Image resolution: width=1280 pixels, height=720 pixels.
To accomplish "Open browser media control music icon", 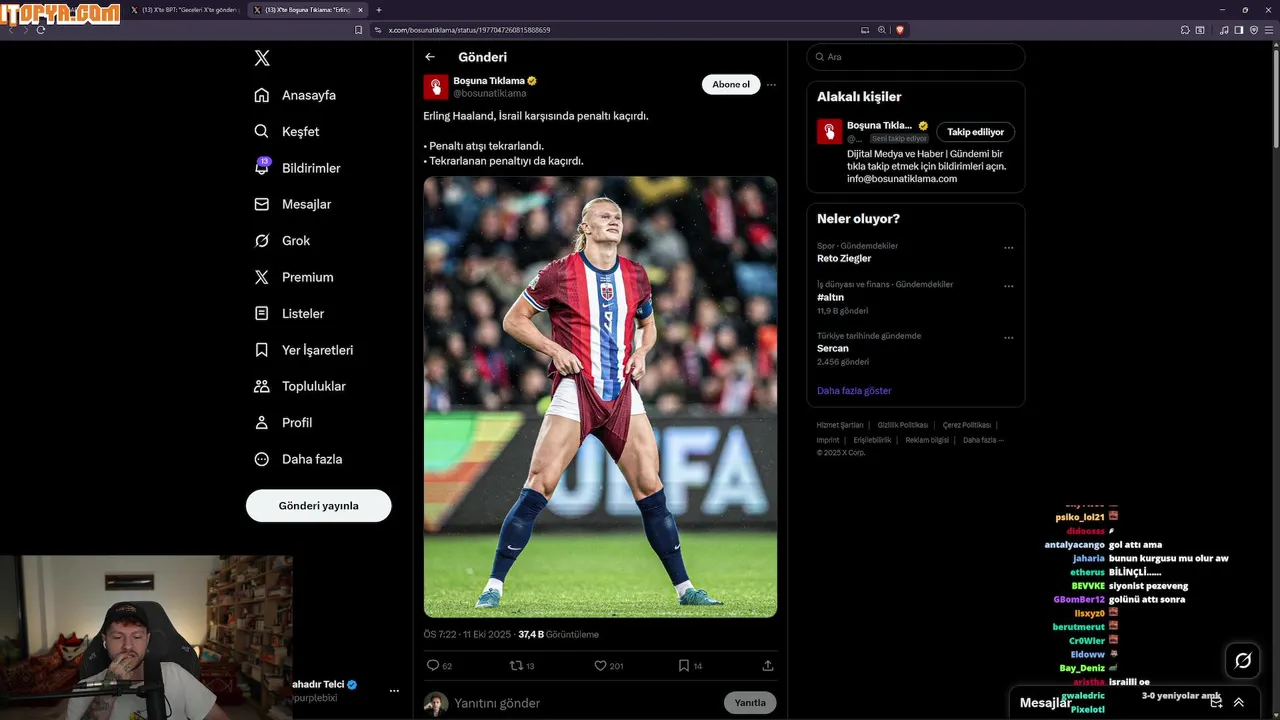I will tap(1224, 30).
